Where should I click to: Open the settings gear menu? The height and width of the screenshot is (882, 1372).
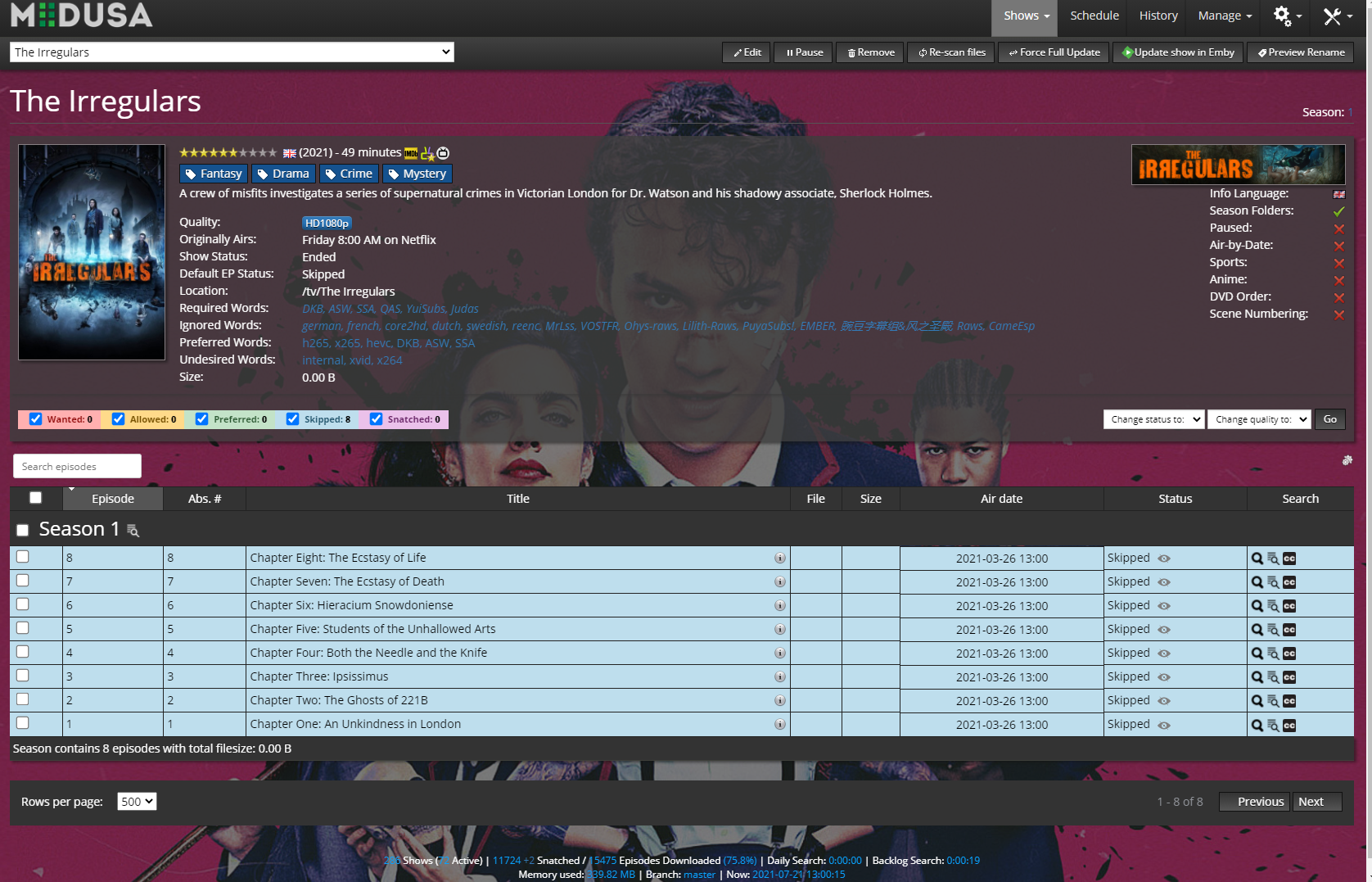pyautogui.click(x=1284, y=16)
